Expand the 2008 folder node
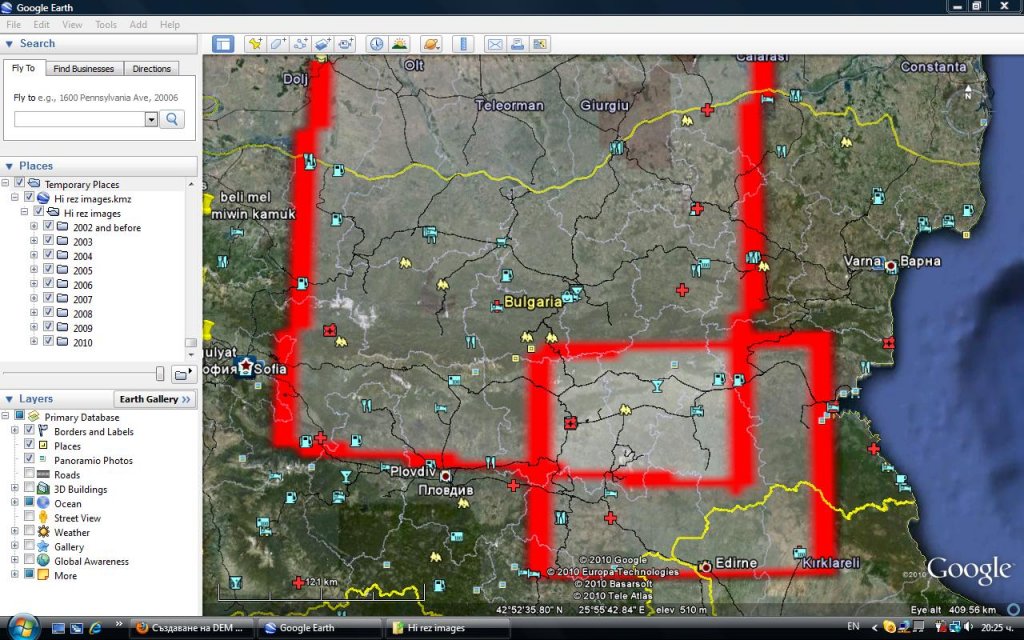The image size is (1024, 640). pos(34,313)
